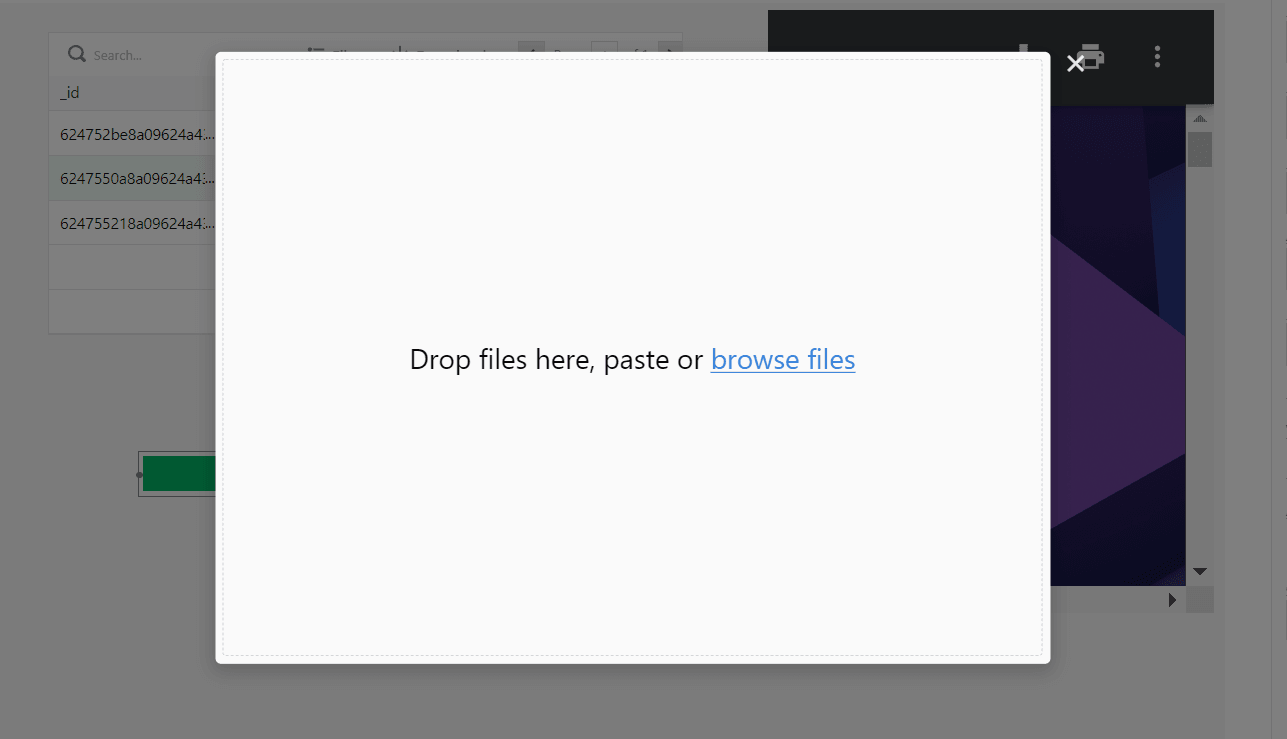Open the browse files link
This screenshot has height=739, width=1287.
[x=782, y=360]
